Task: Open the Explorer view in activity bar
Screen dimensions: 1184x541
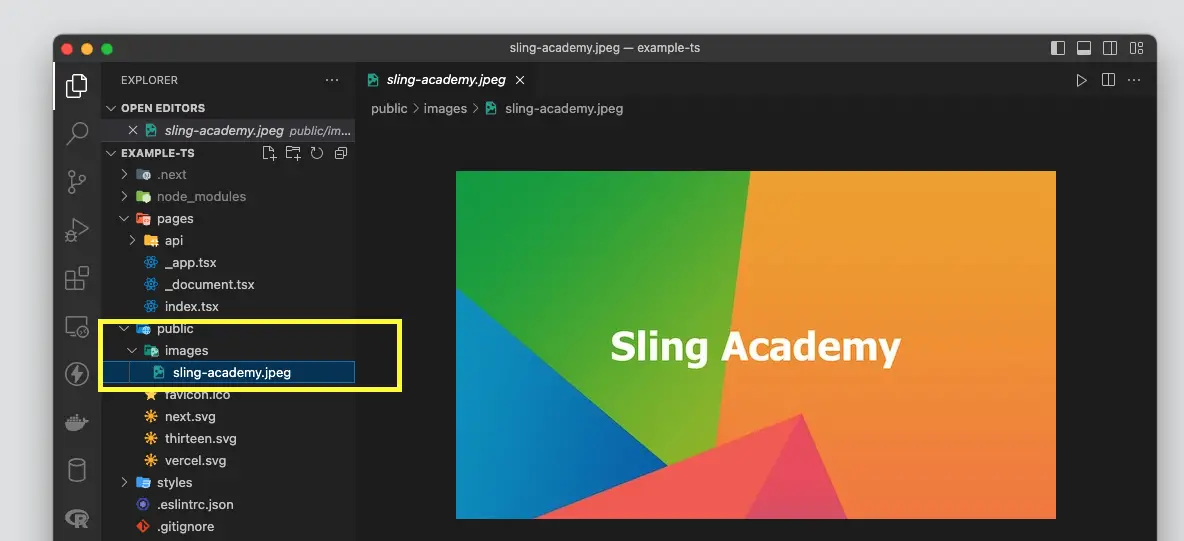Action: pyautogui.click(x=76, y=86)
